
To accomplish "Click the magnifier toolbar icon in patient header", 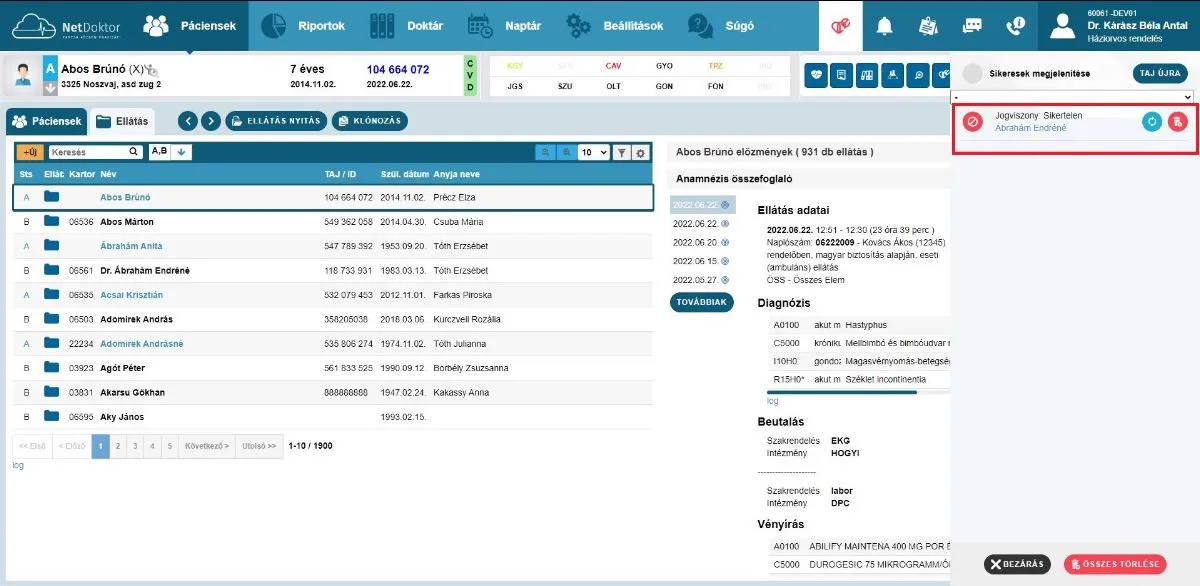I will click(920, 75).
